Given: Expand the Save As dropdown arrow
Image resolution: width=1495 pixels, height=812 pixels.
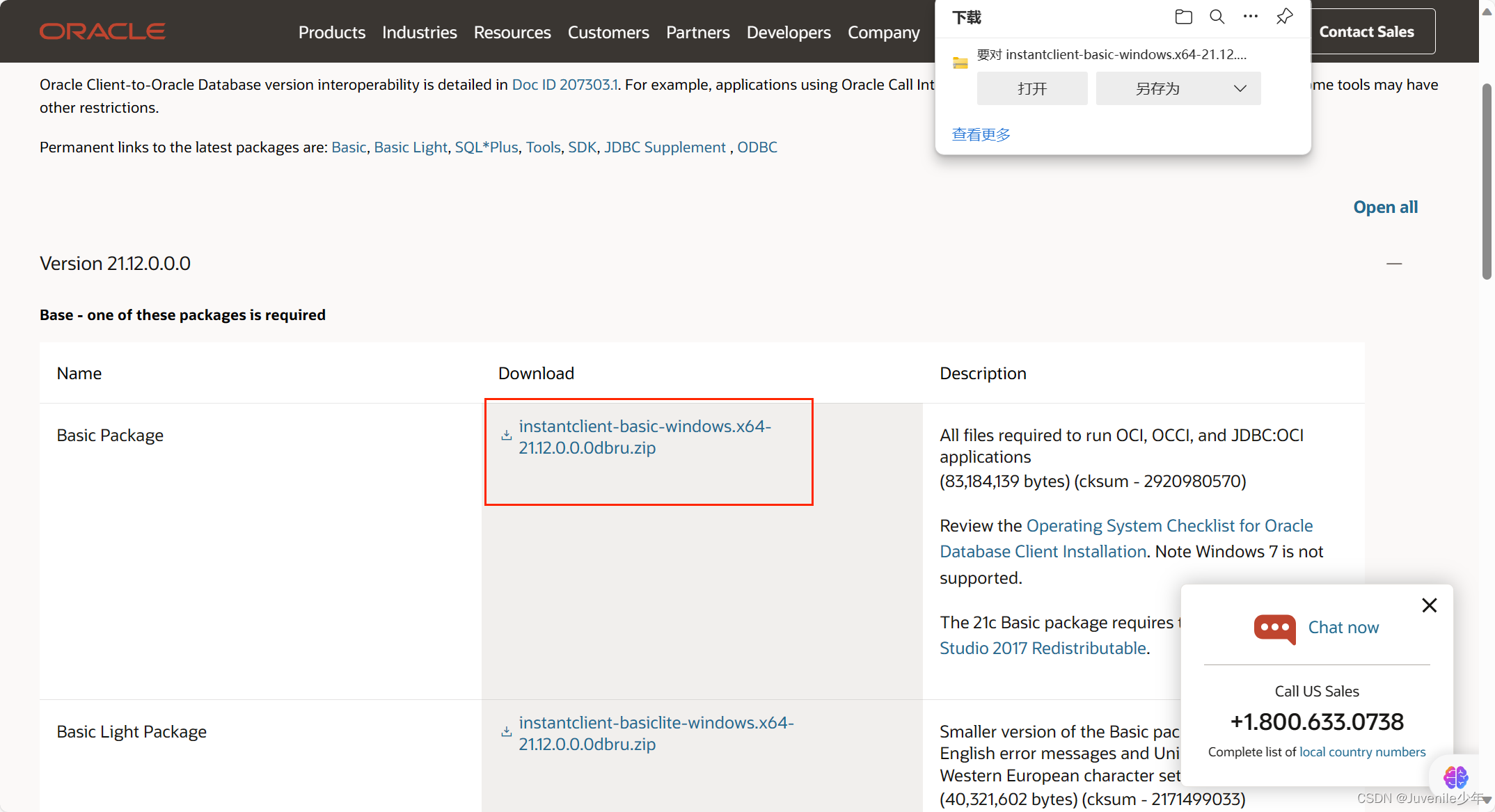Looking at the screenshot, I should pos(1240,88).
